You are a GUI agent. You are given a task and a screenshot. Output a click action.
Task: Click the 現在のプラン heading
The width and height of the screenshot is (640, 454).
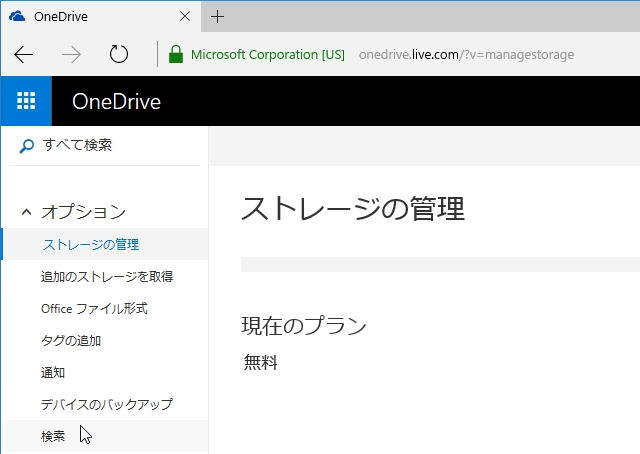point(304,325)
